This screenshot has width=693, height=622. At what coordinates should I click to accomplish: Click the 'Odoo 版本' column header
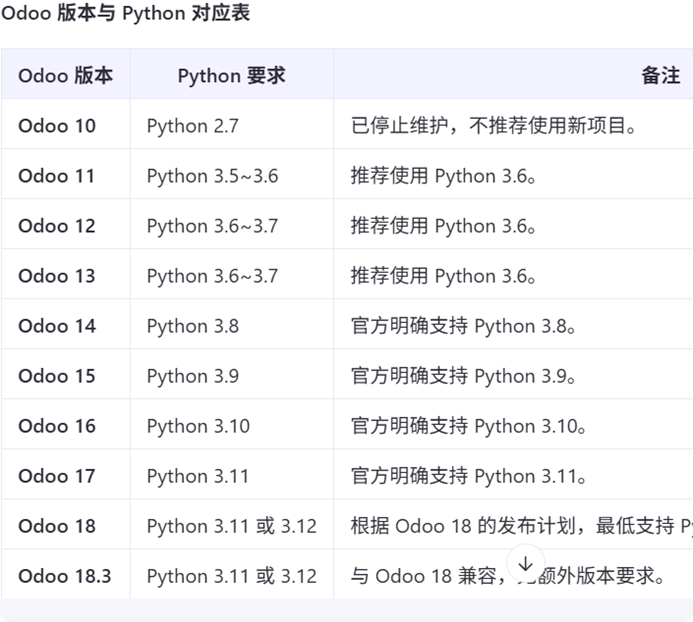tap(65, 76)
